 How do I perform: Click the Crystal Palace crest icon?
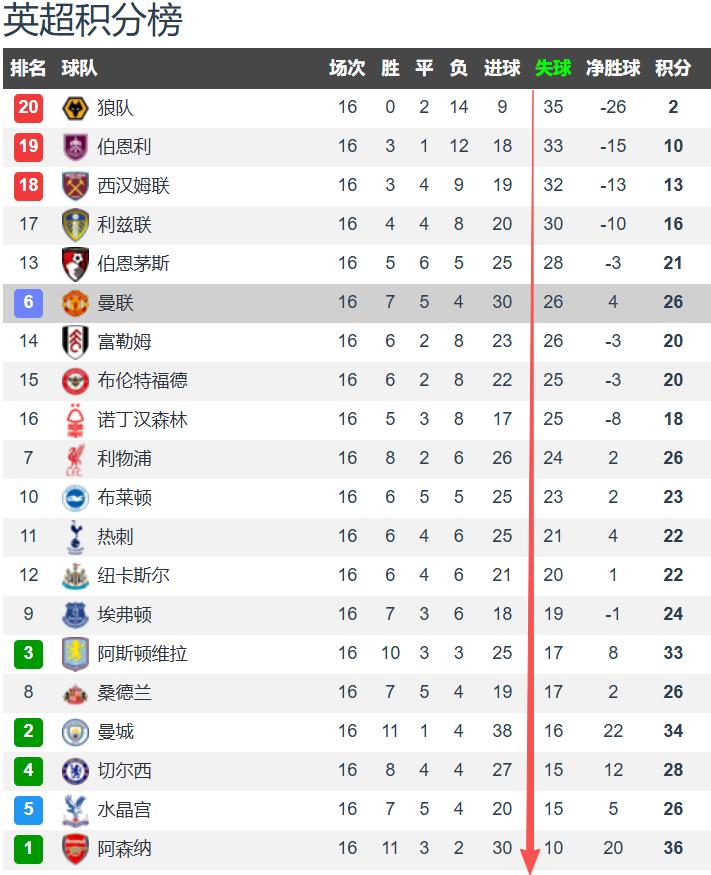pyautogui.click(x=75, y=810)
